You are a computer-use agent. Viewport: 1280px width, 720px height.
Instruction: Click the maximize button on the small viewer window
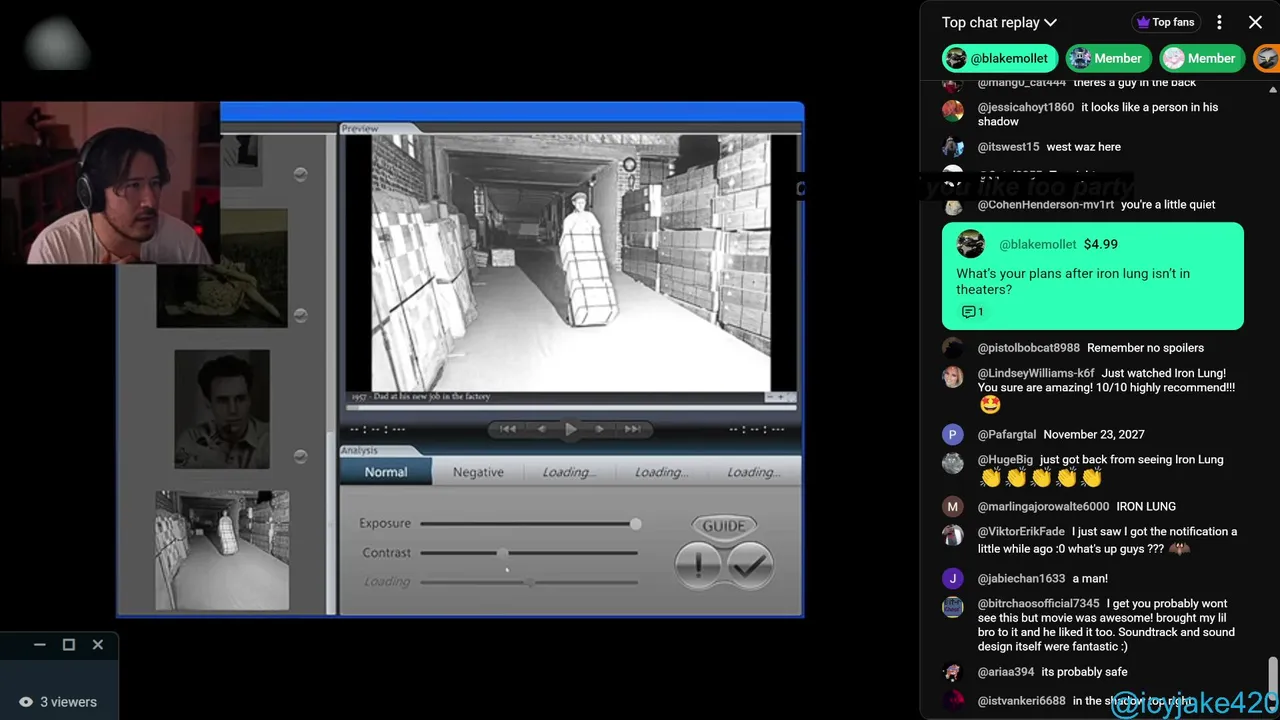69,645
